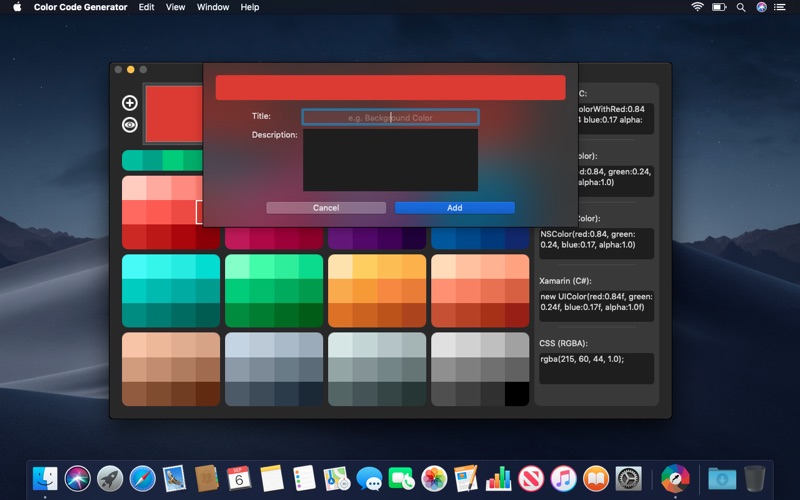800x500 pixels.
Task: Open Messages from the dock
Action: pyautogui.click(x=369, y=479)
